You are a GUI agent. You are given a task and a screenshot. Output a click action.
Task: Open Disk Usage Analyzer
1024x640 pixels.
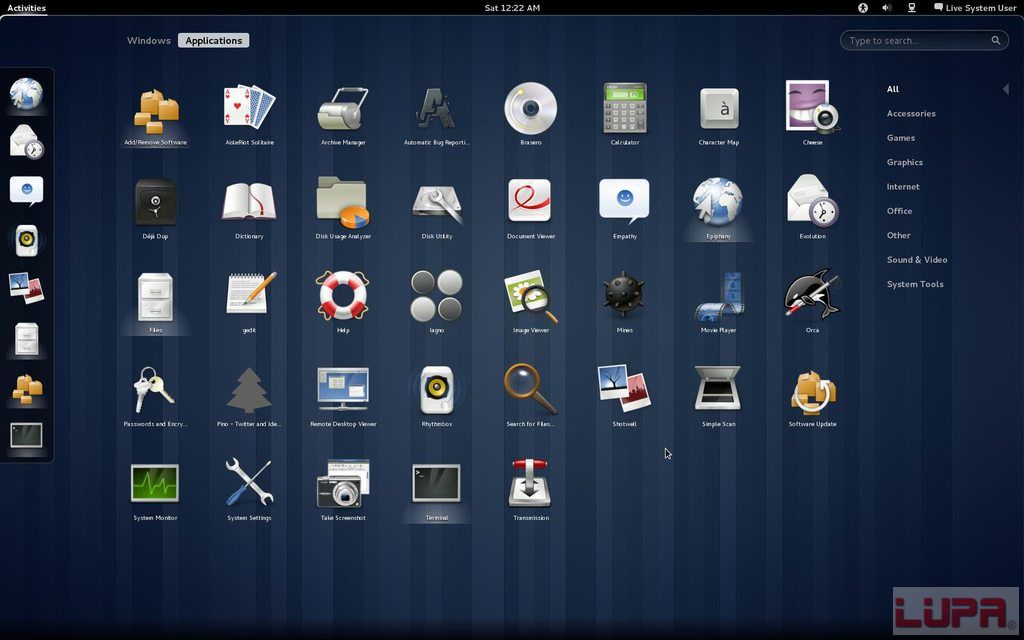tap(343, 208)
